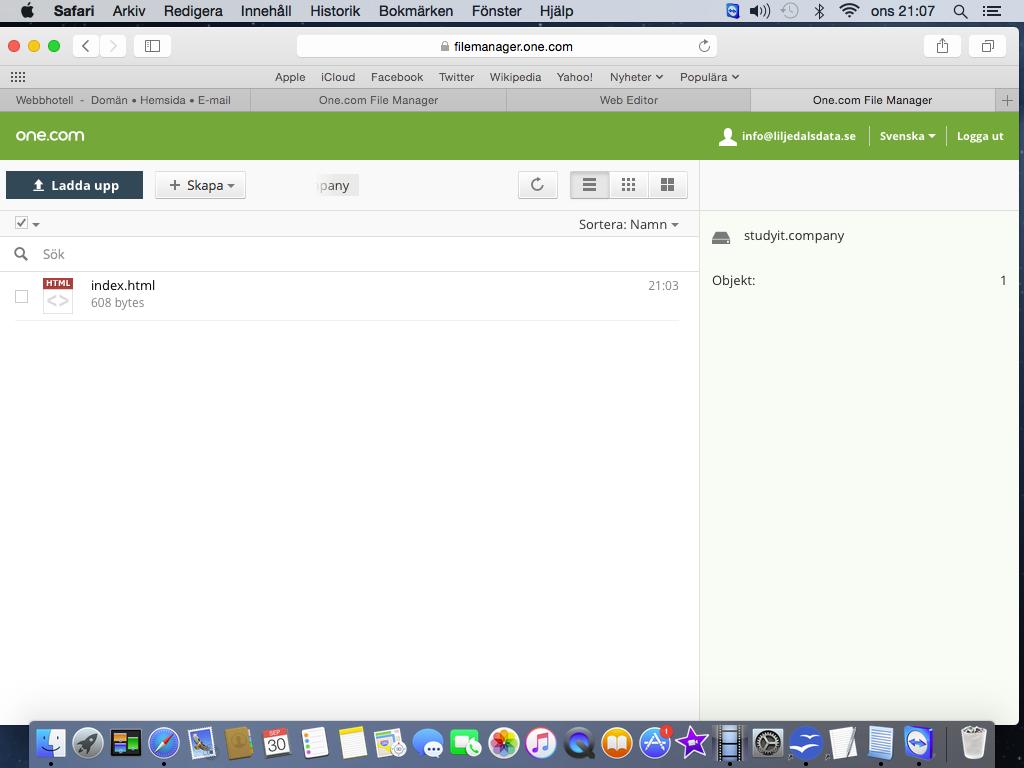Toggle the select-all checkbox
1024x768 pixels.
22,223
